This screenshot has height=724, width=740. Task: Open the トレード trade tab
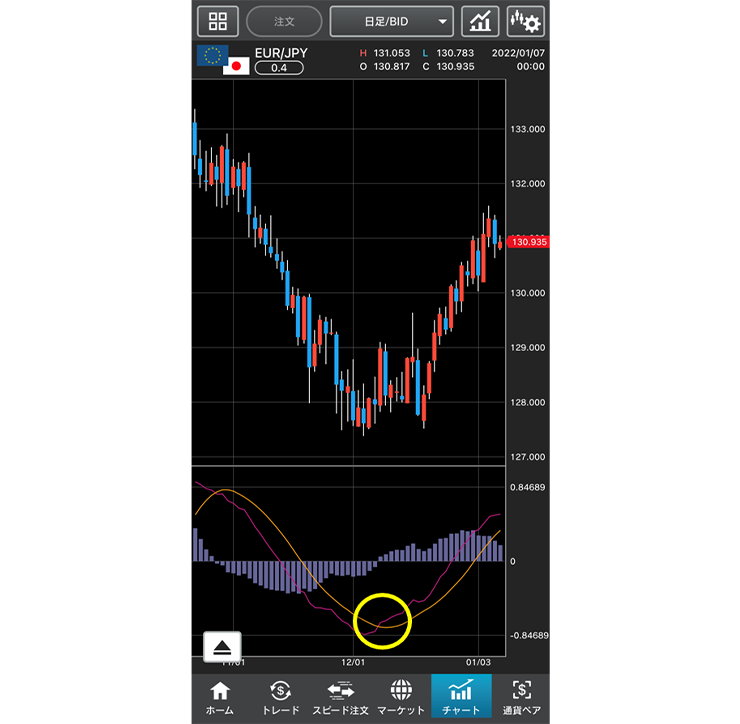click(280, 696)
